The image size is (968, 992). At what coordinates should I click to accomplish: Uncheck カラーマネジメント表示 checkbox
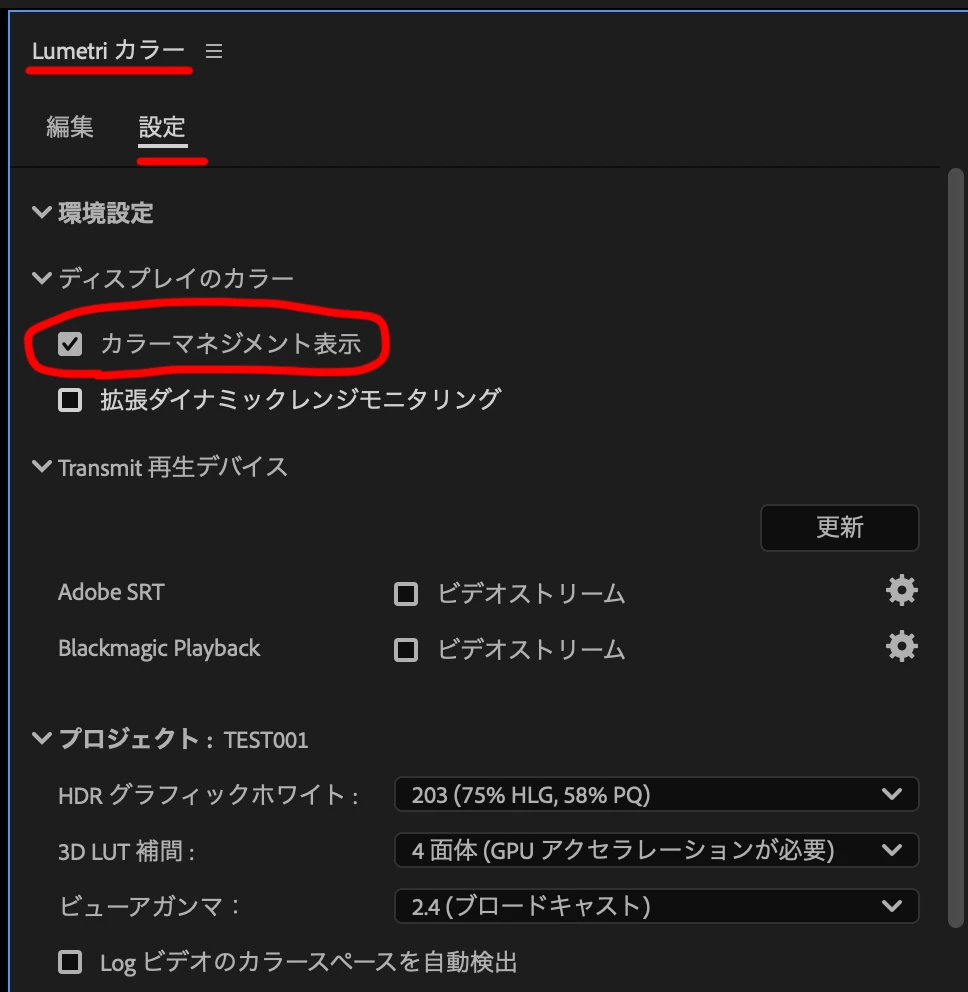tap(70, 344)
